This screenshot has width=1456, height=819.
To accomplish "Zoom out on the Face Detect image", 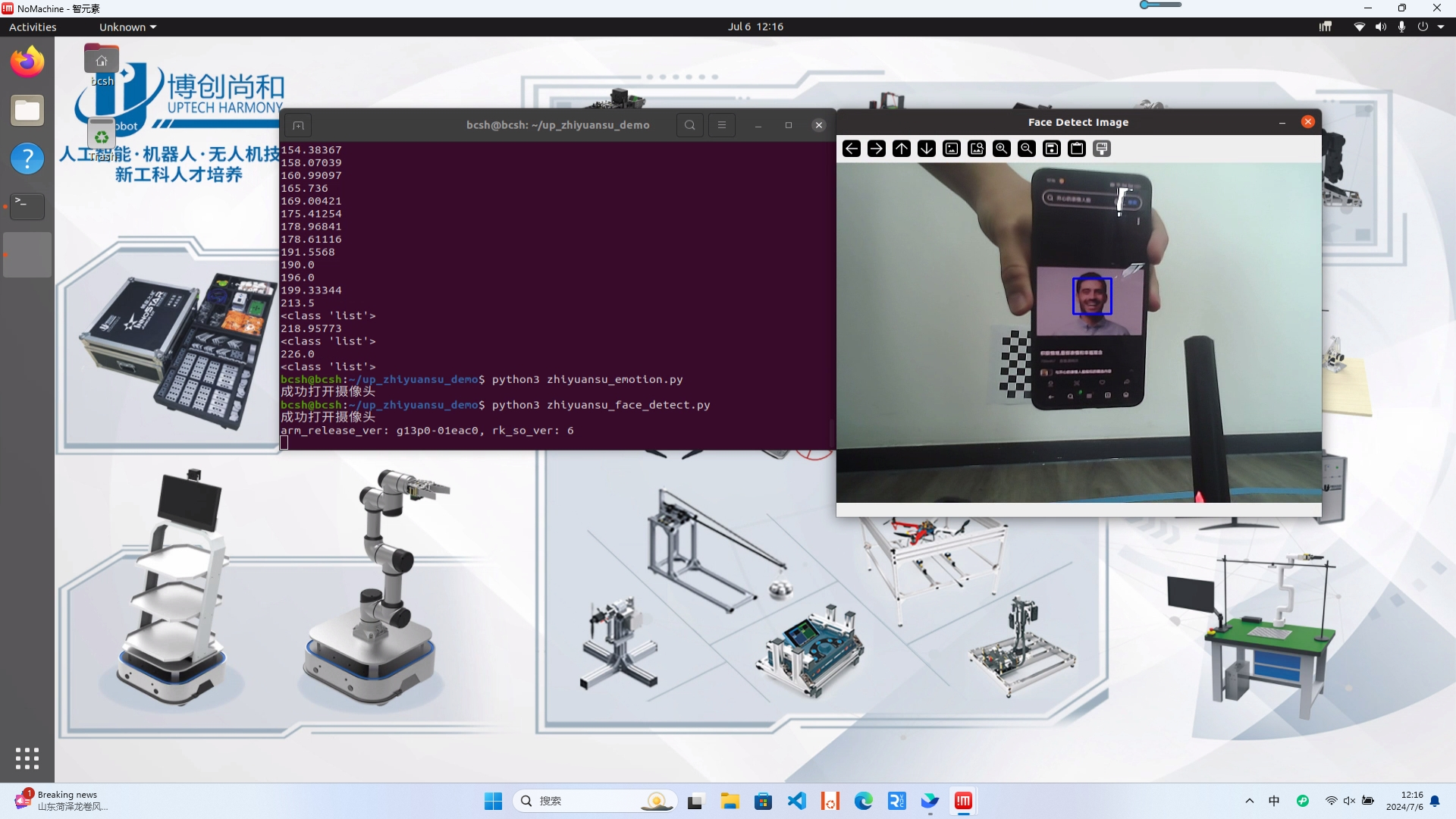I will (1027, 149).
